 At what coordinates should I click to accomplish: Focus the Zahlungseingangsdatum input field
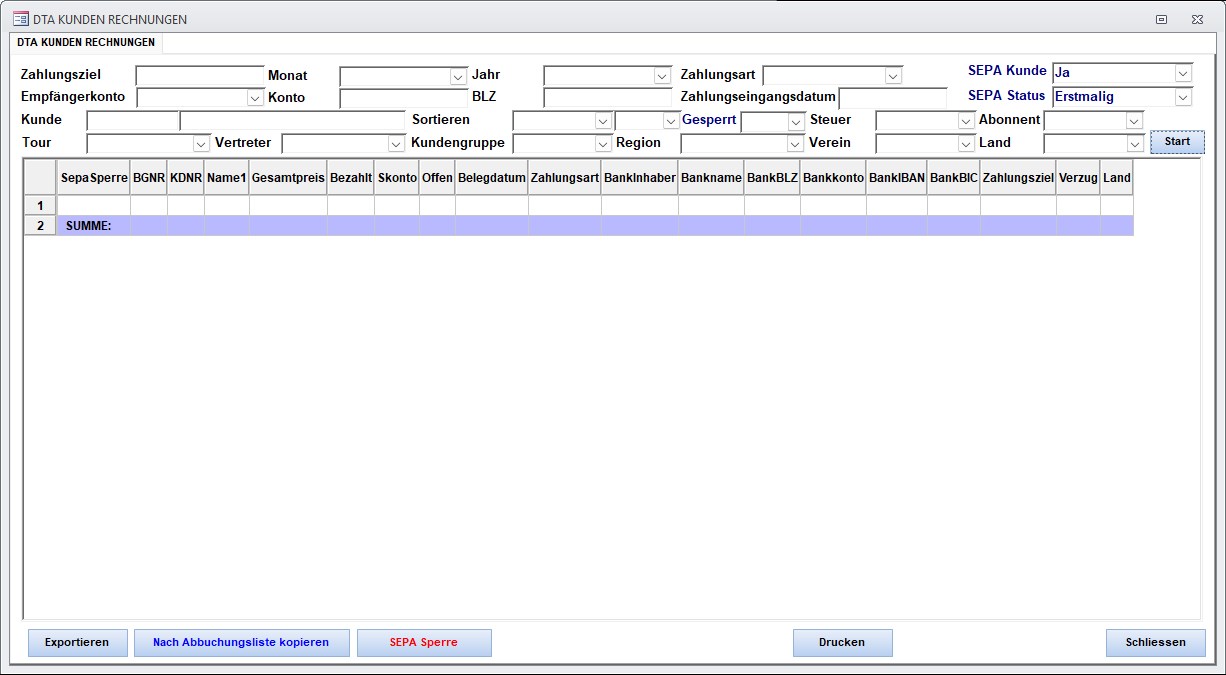[892, 98]
